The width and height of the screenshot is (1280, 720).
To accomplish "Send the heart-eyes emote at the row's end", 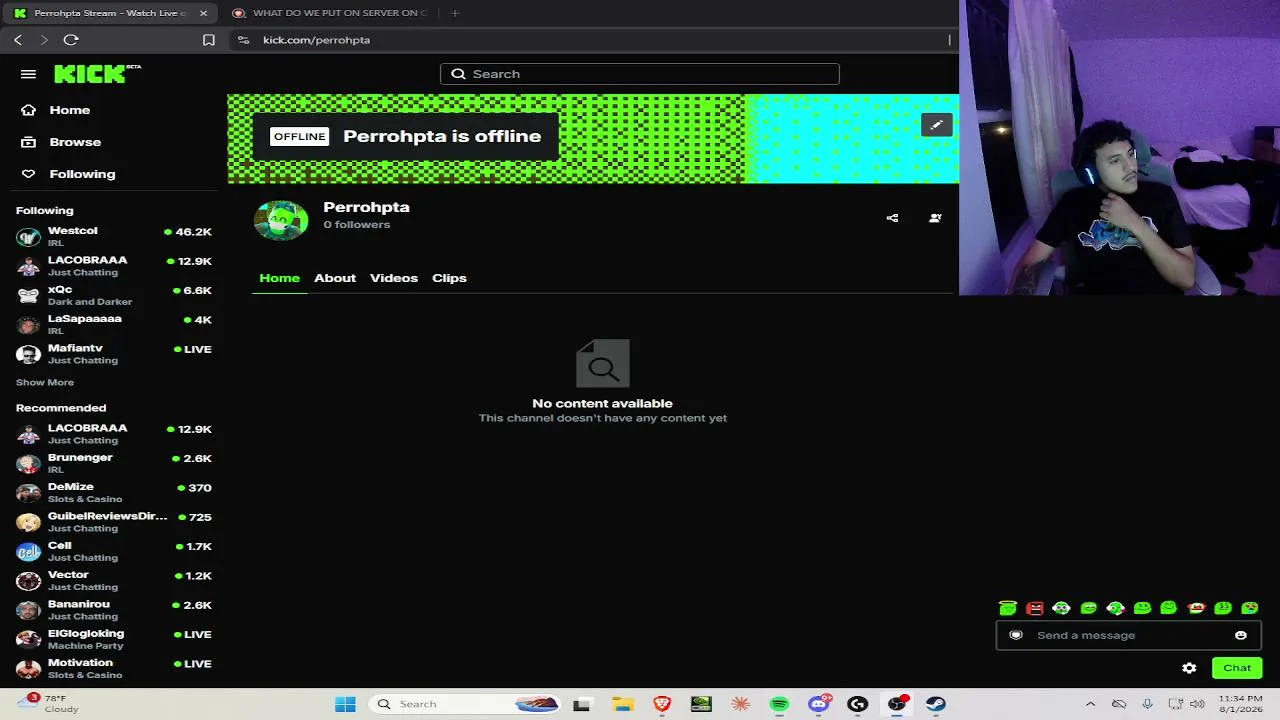I will (1250, 608).
